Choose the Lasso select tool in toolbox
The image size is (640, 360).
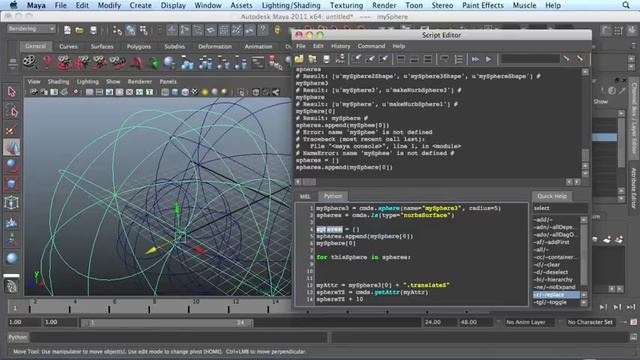point(11,110)
